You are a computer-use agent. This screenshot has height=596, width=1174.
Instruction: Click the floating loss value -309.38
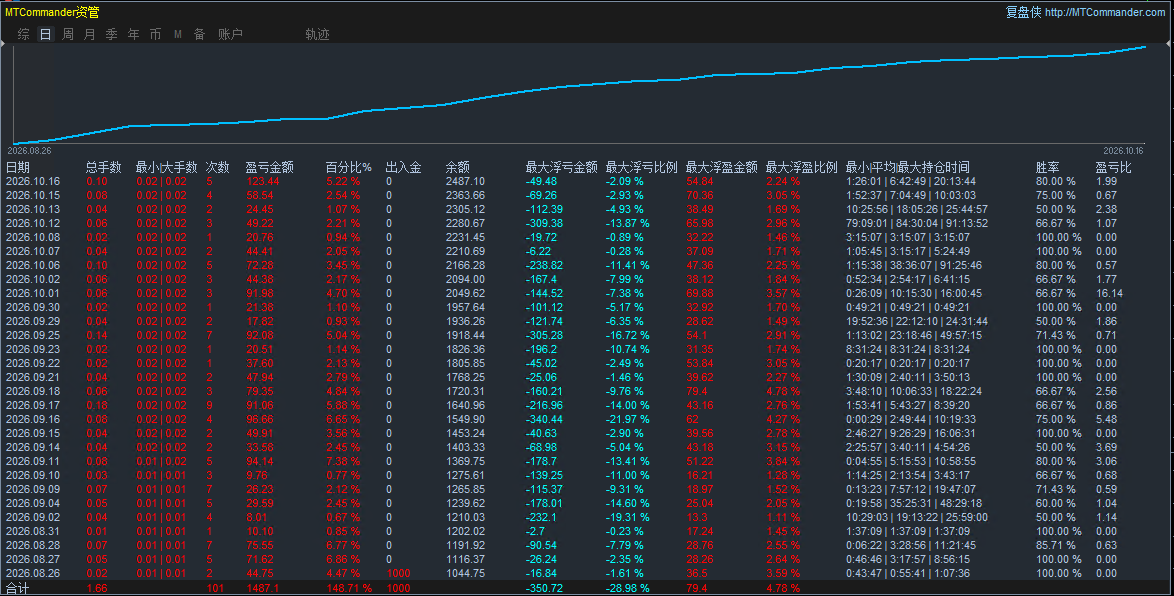544,223
